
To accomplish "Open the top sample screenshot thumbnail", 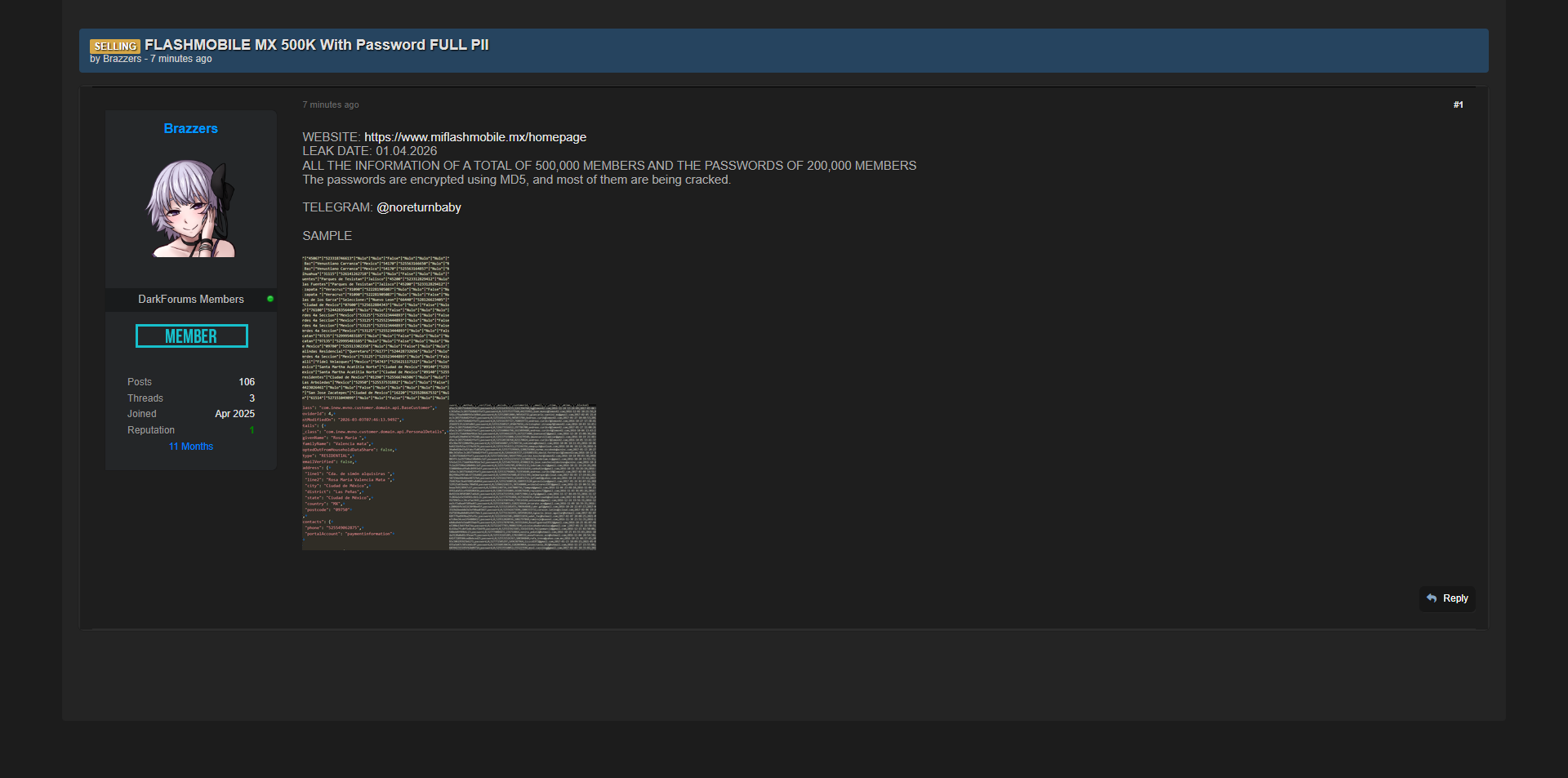I will (376, 328).
